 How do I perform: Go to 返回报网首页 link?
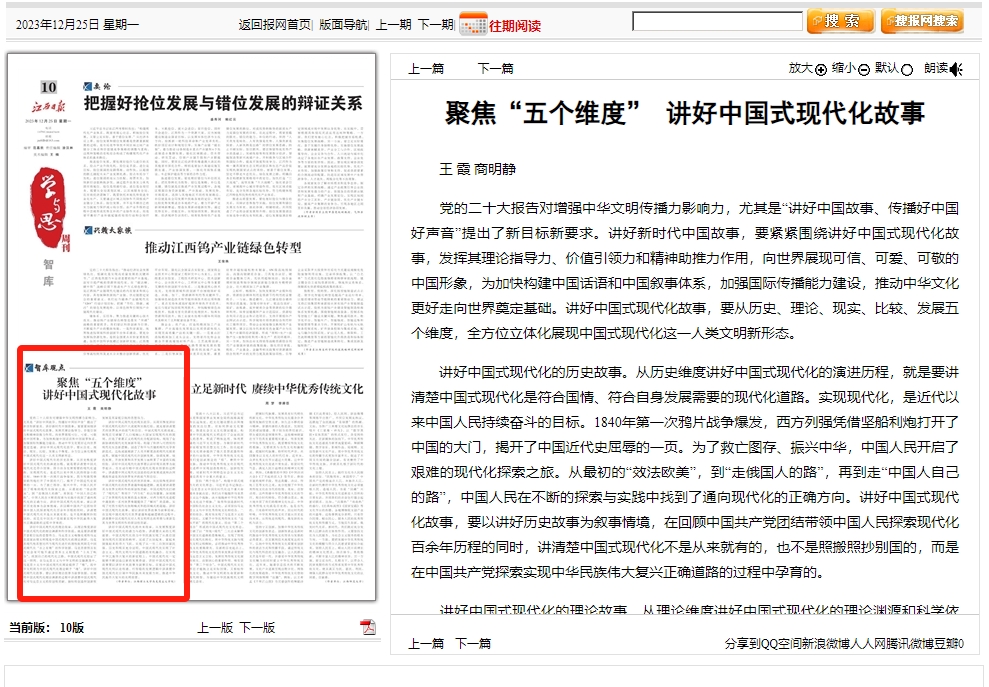click(x=274, y=25)
